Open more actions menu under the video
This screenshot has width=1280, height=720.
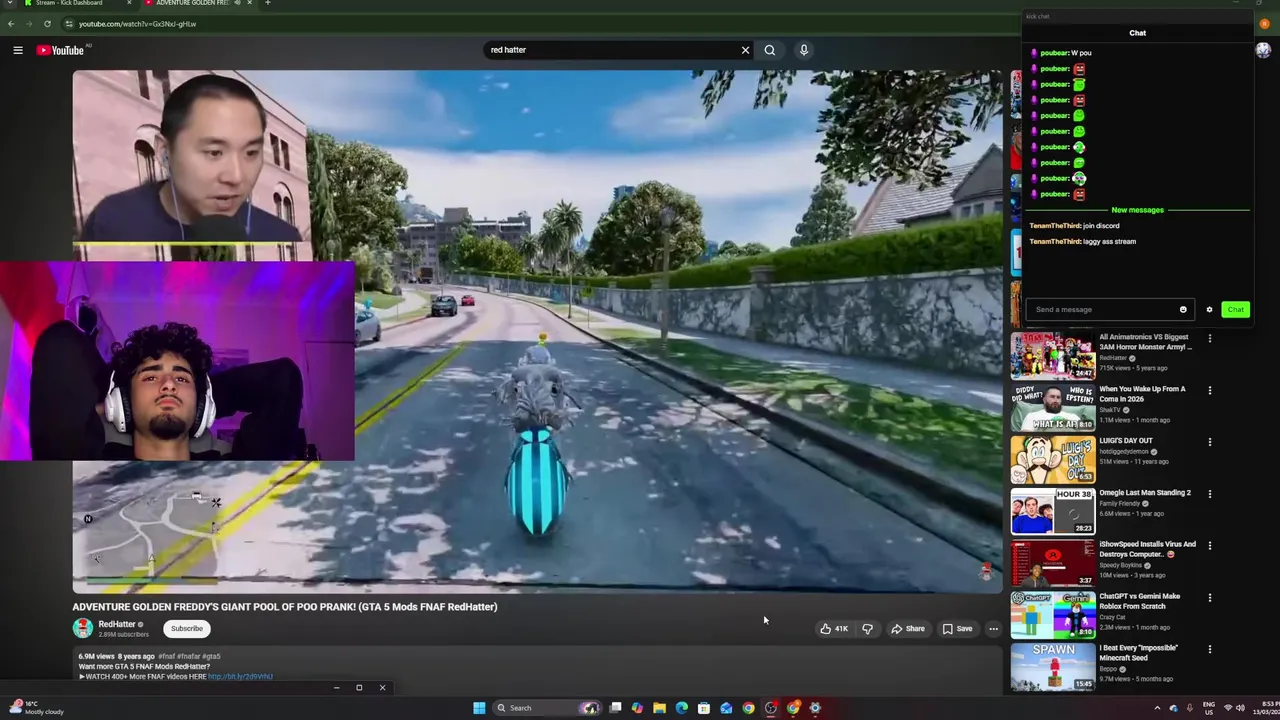[x=993, y=629]
